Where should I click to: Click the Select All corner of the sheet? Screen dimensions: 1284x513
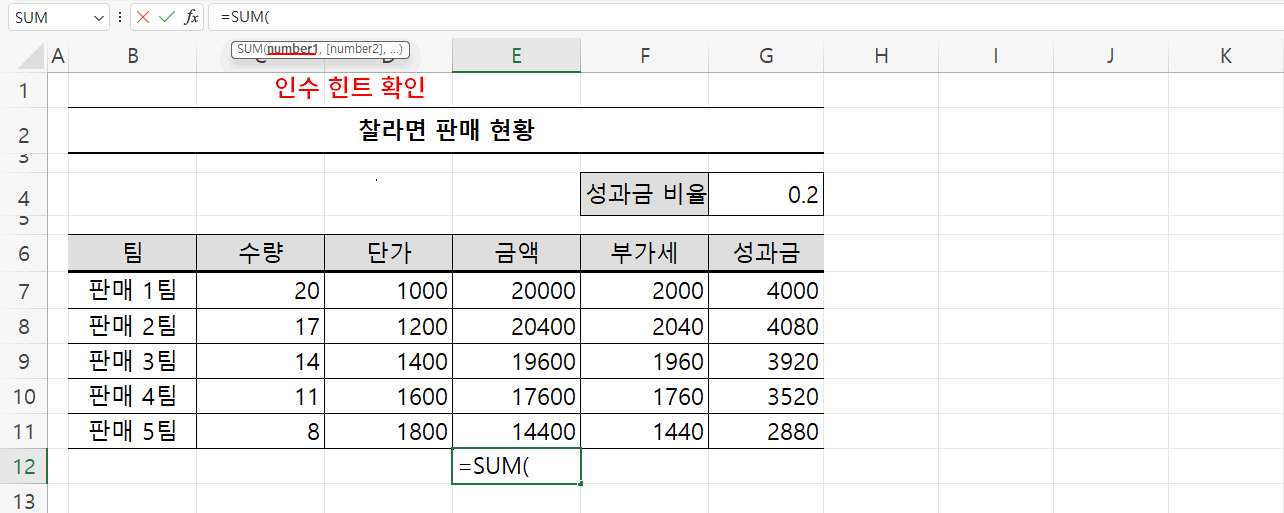23,56
